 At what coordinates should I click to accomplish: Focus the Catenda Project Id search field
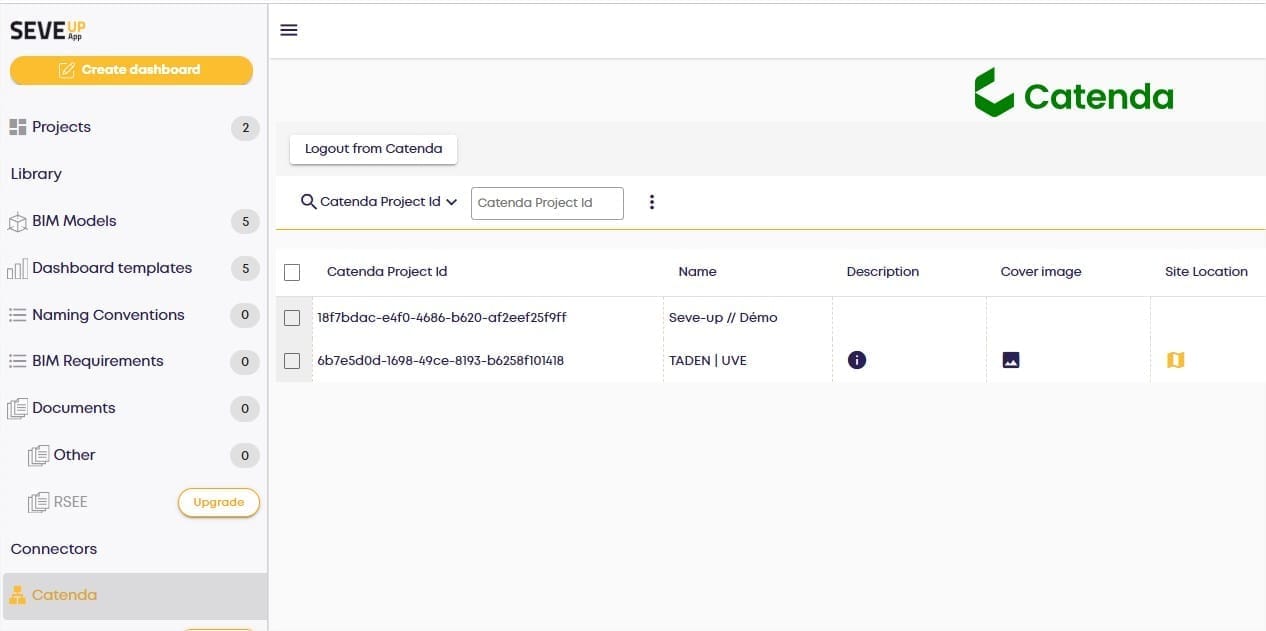click(546, 203)
